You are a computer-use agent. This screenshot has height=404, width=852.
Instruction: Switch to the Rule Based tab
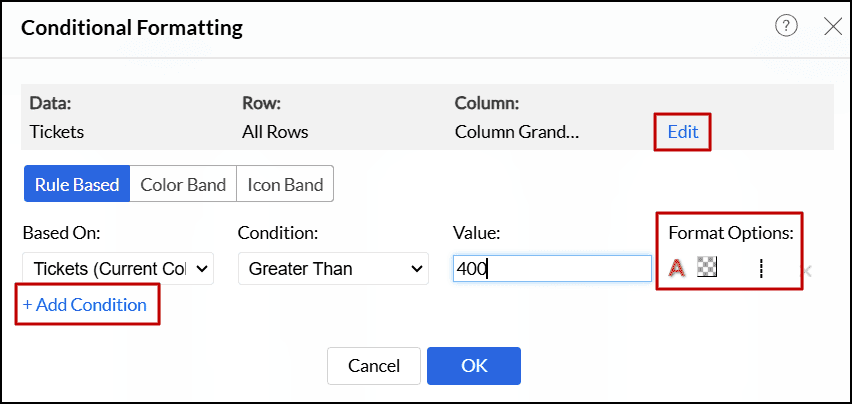(76, 184)
